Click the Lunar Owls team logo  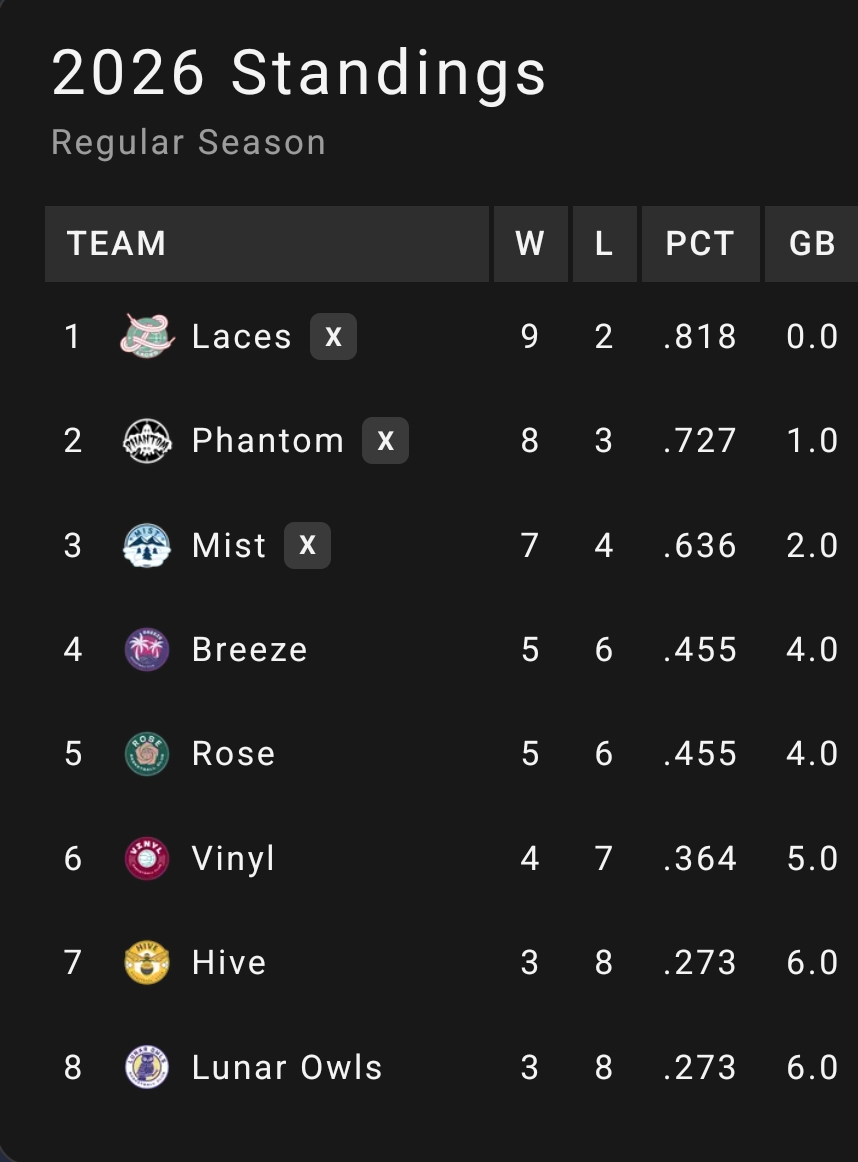pos(147,1067)
